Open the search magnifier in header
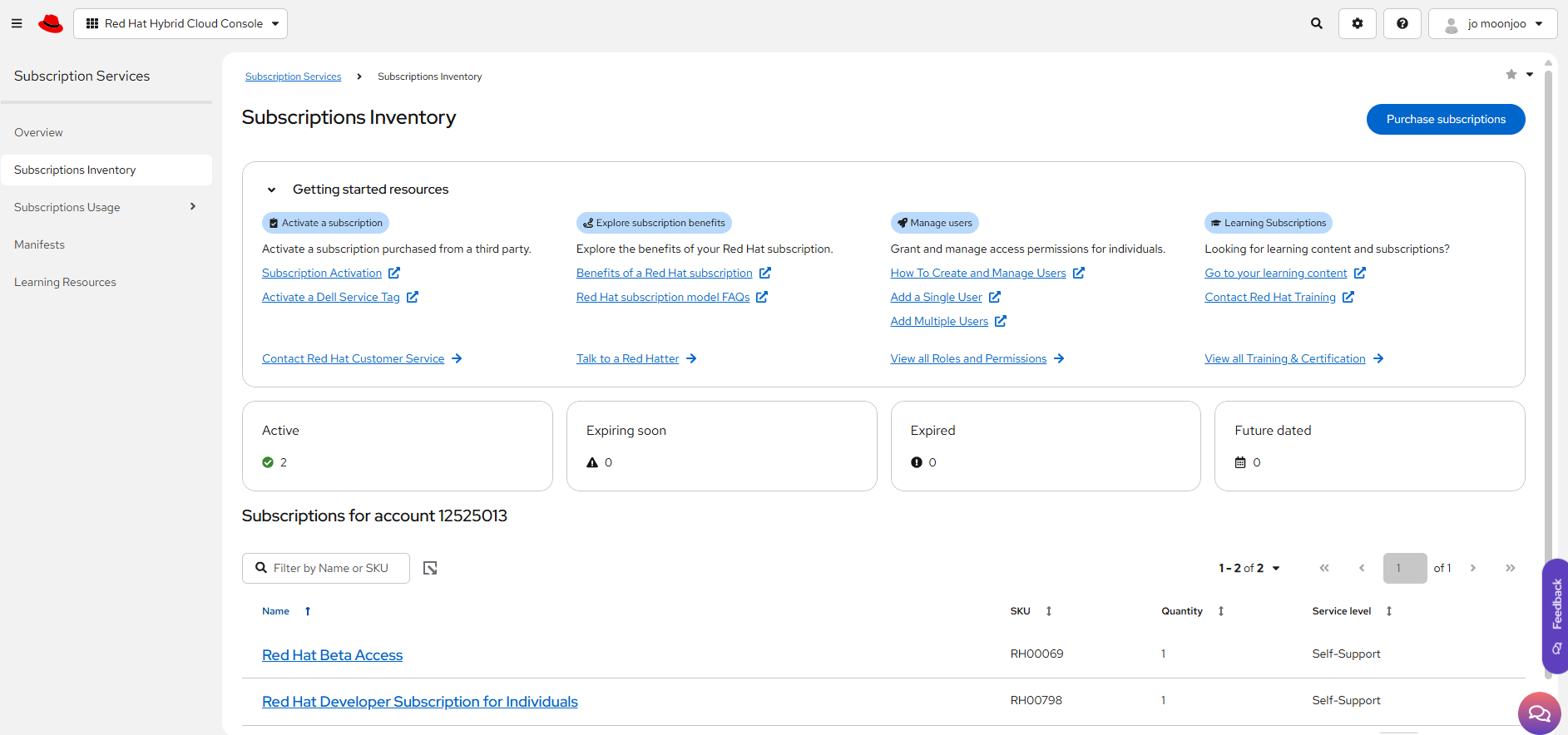This screenshot has height=735, width=1568. pyautogui.click(x=1317, y=23)
